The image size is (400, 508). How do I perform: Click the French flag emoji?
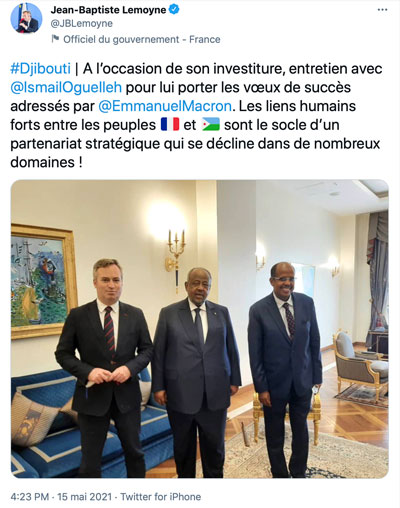[x=170, y=124]
